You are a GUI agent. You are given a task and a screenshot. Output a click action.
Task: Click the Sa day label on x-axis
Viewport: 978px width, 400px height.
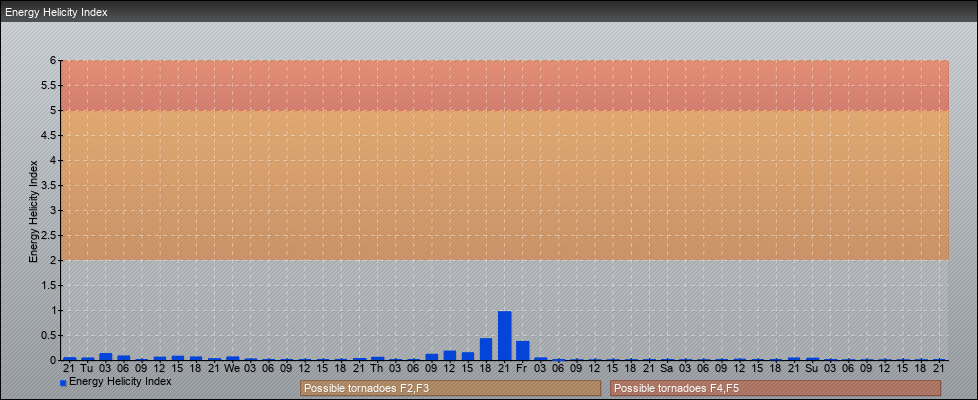coord(667,368)
